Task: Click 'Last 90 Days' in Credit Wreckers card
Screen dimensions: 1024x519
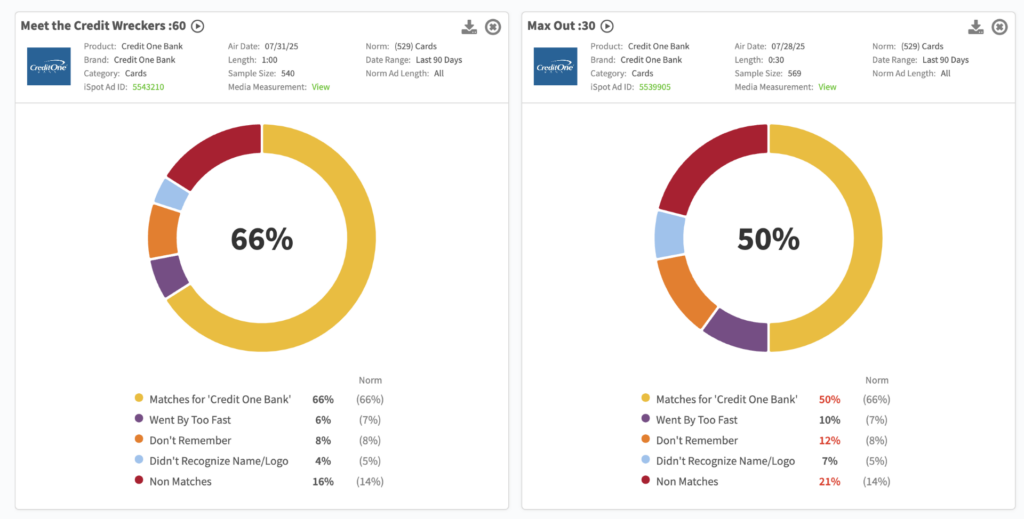Action: point(439,60)
